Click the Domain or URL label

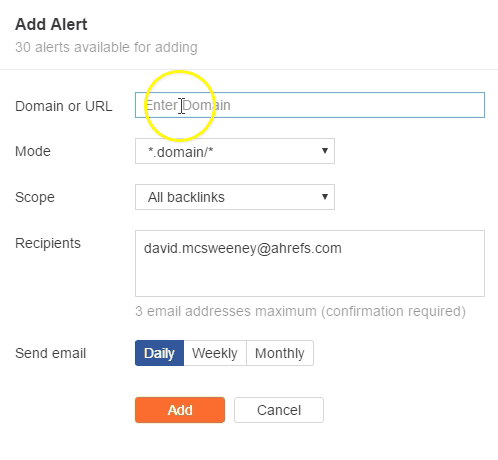tap(64, 106)
